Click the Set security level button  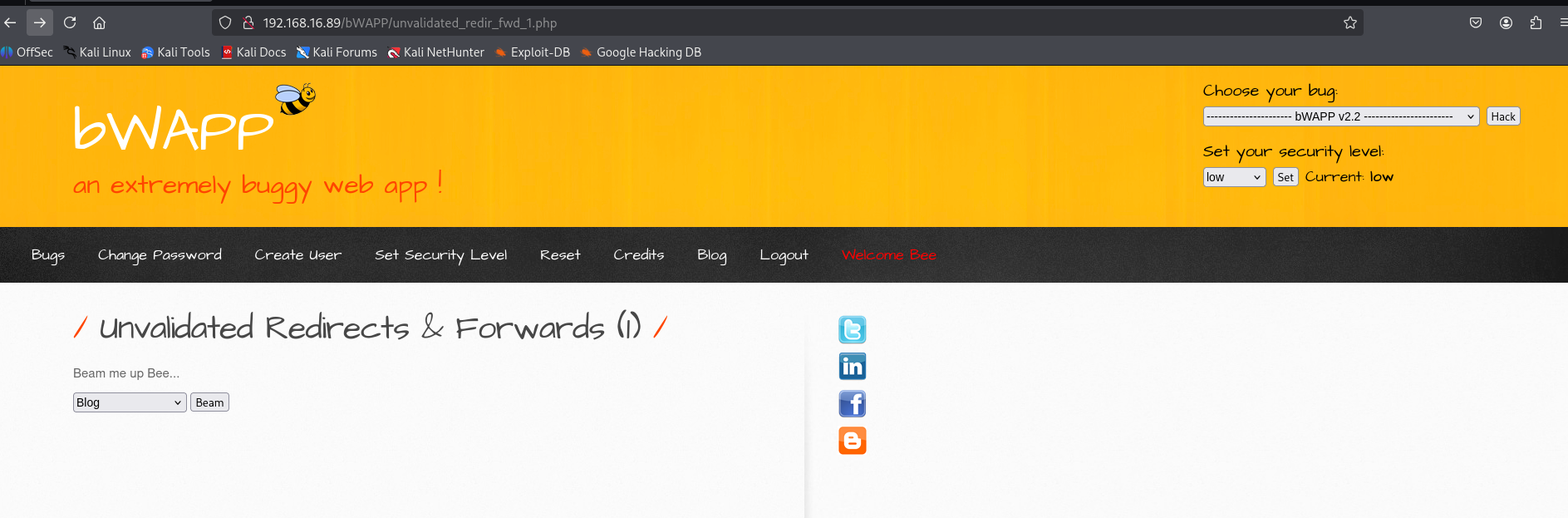[1285, 177]
